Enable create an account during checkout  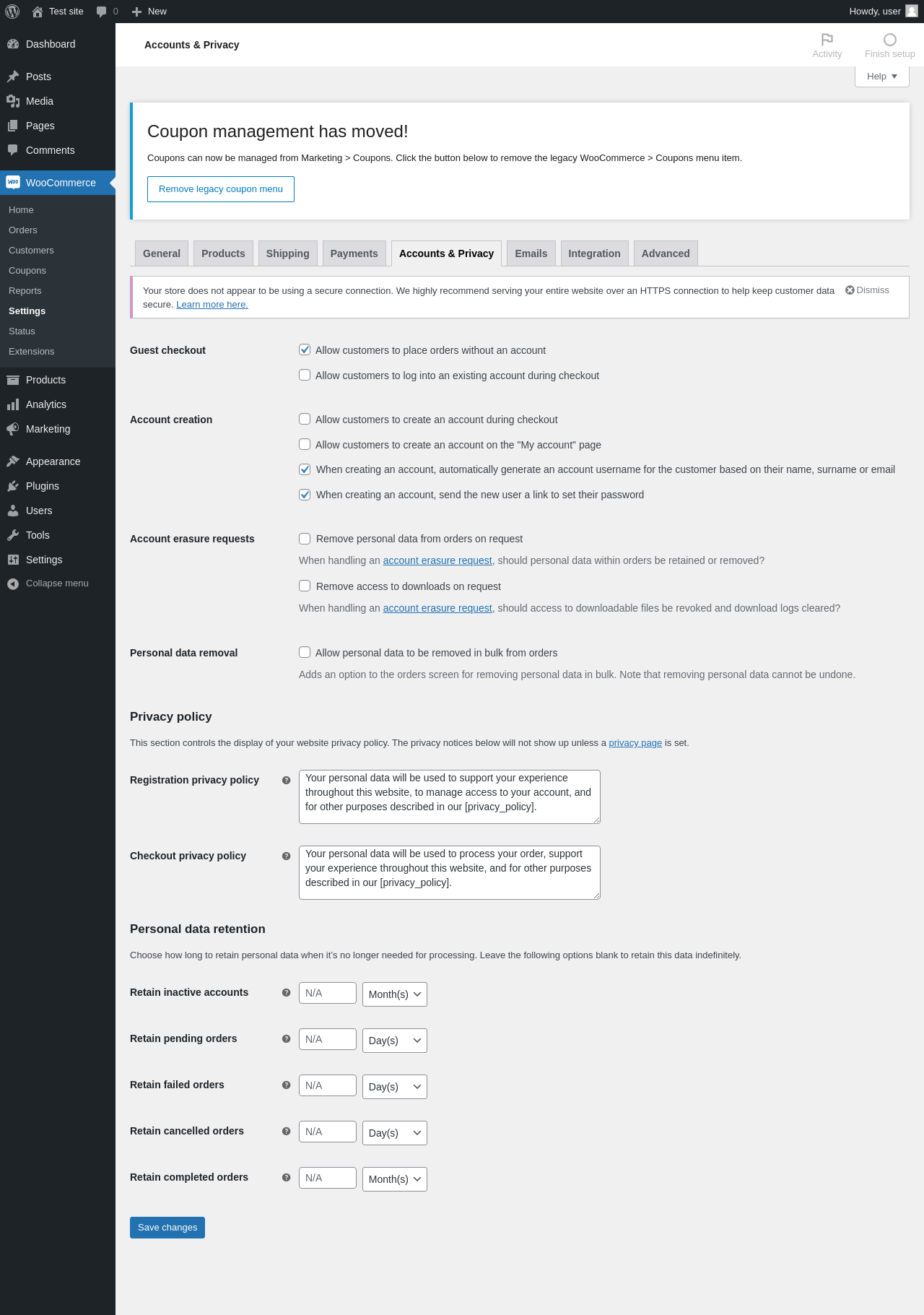[305, 419]
